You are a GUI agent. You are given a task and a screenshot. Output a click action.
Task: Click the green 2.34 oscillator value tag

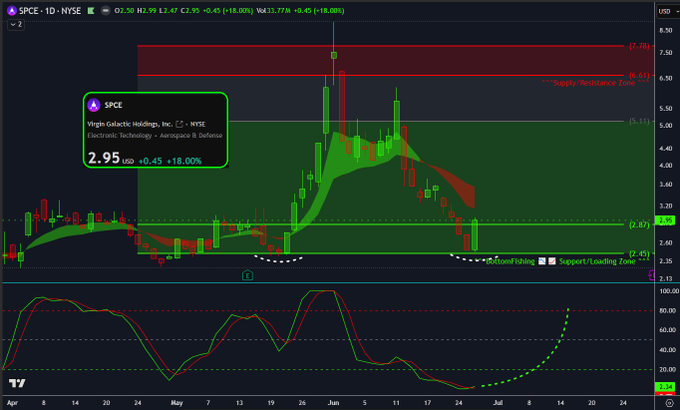pos(665,386)
